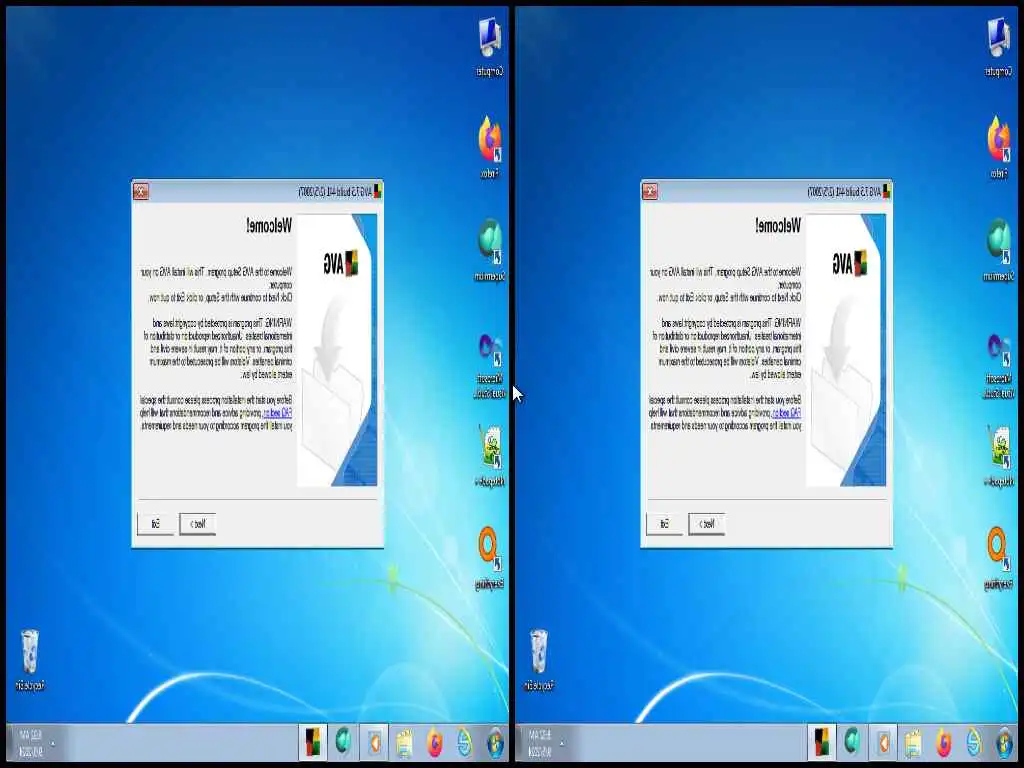This screenshot has width=1024, height=768.
Task: Close the right AVG setup dialog
Action: [x=649, y=191]
